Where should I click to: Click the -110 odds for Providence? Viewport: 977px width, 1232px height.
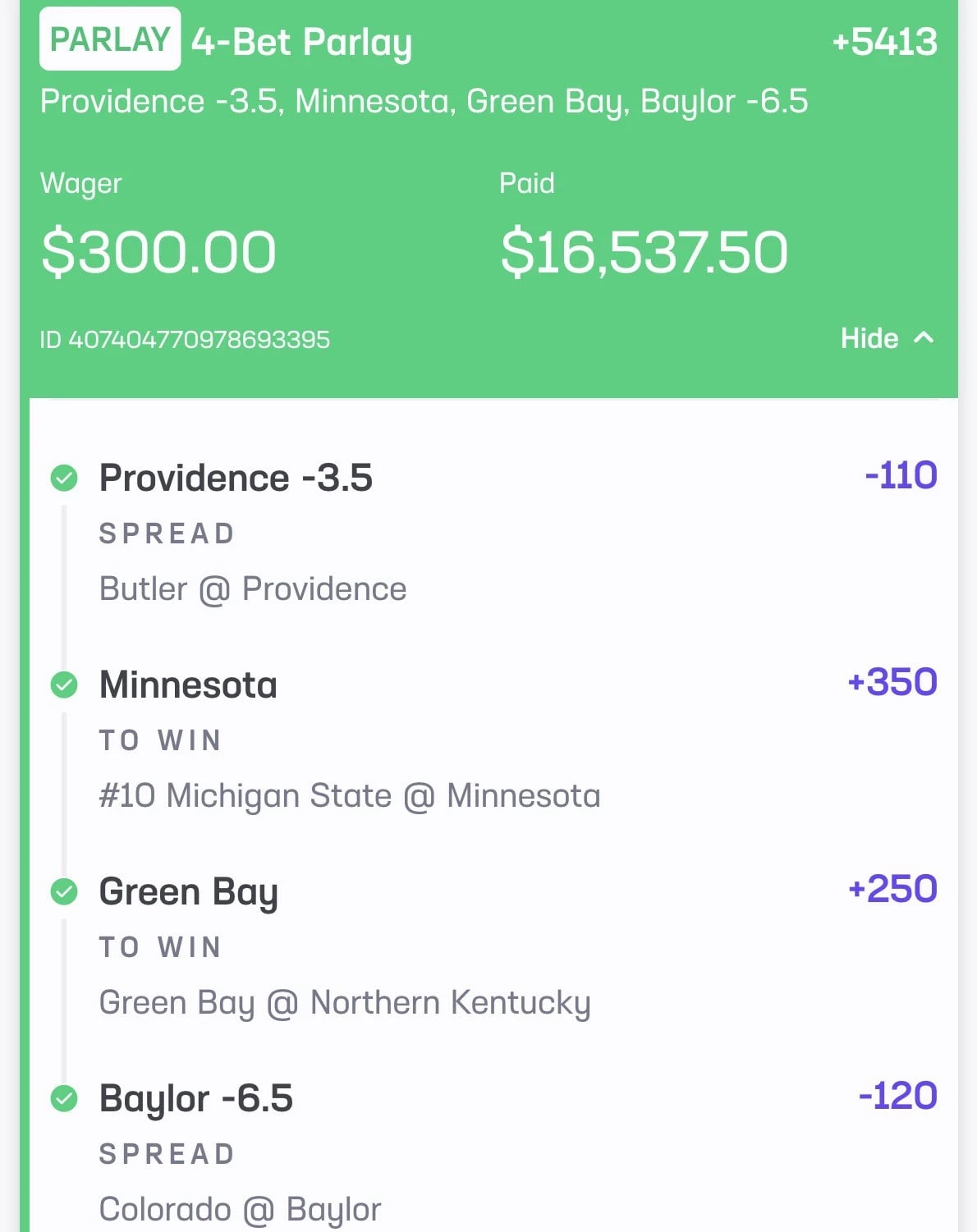pos(901,475)
